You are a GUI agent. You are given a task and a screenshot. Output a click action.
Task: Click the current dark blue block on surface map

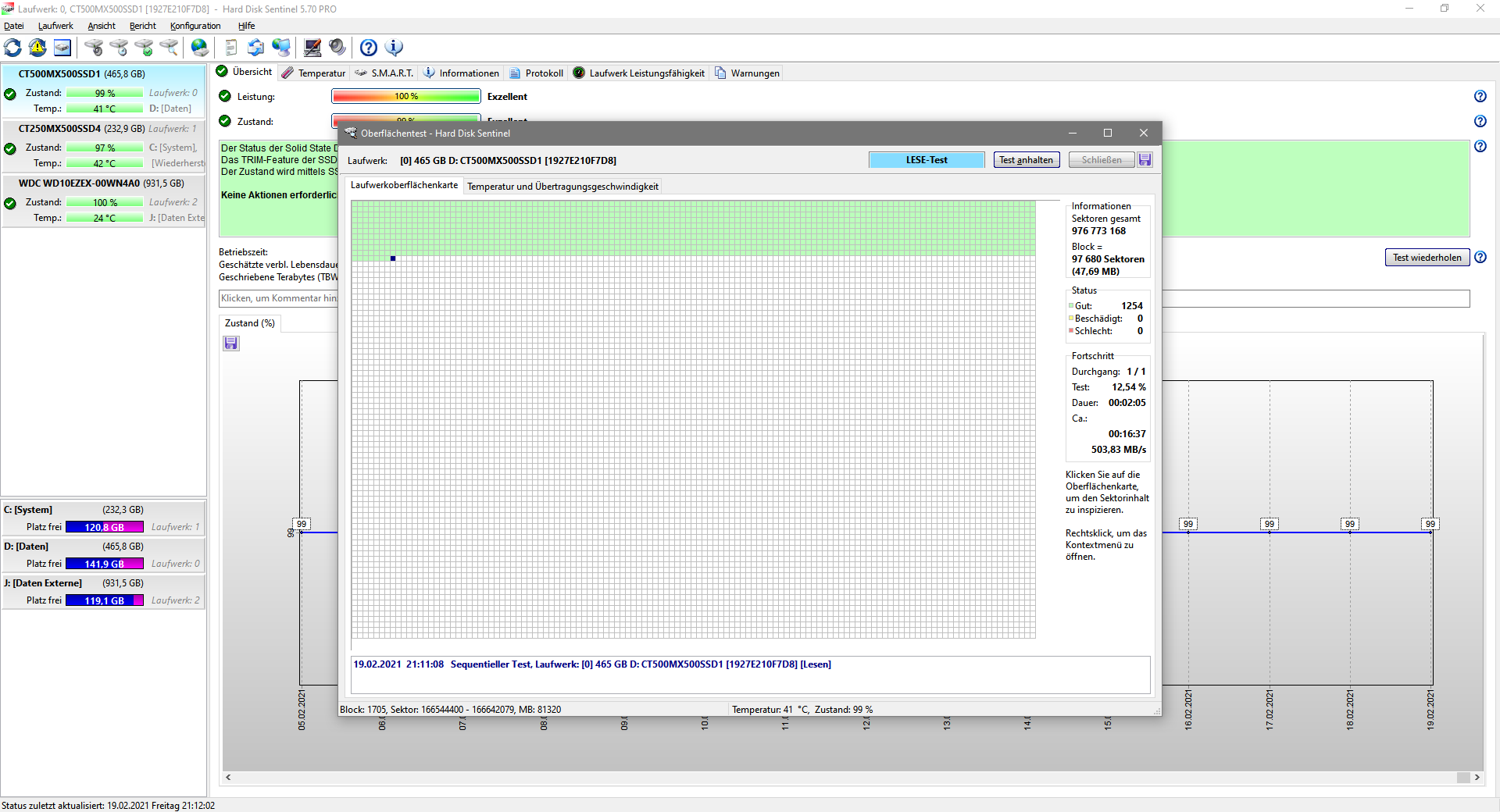(x=393, y=258)
